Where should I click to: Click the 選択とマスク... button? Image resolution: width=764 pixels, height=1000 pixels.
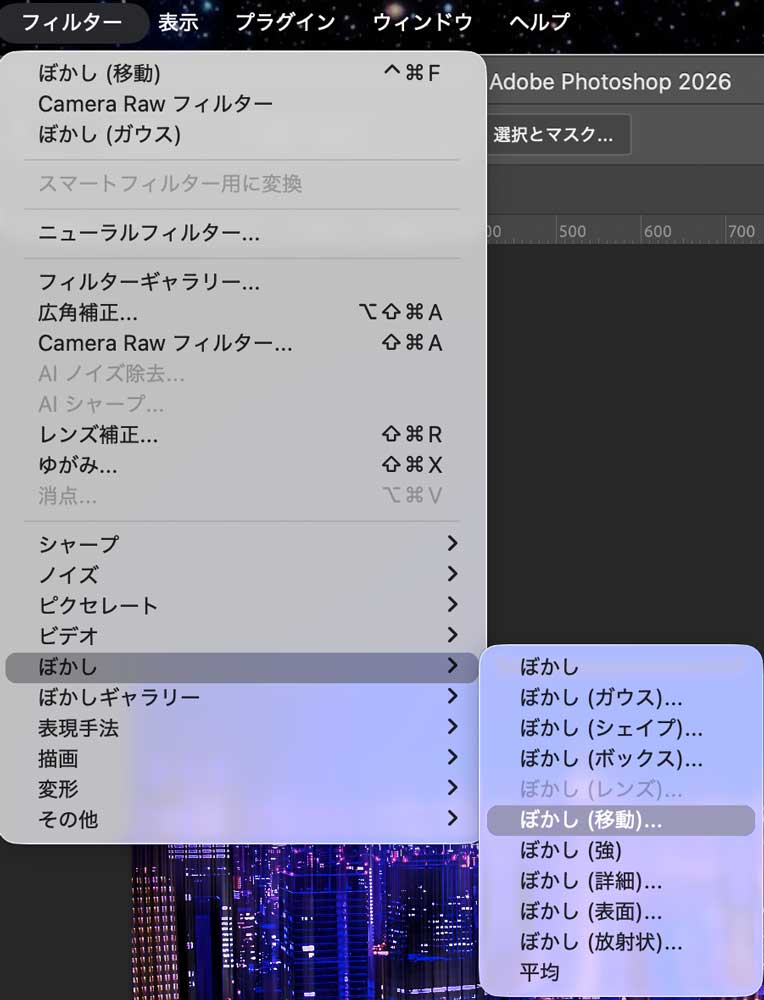559,135
